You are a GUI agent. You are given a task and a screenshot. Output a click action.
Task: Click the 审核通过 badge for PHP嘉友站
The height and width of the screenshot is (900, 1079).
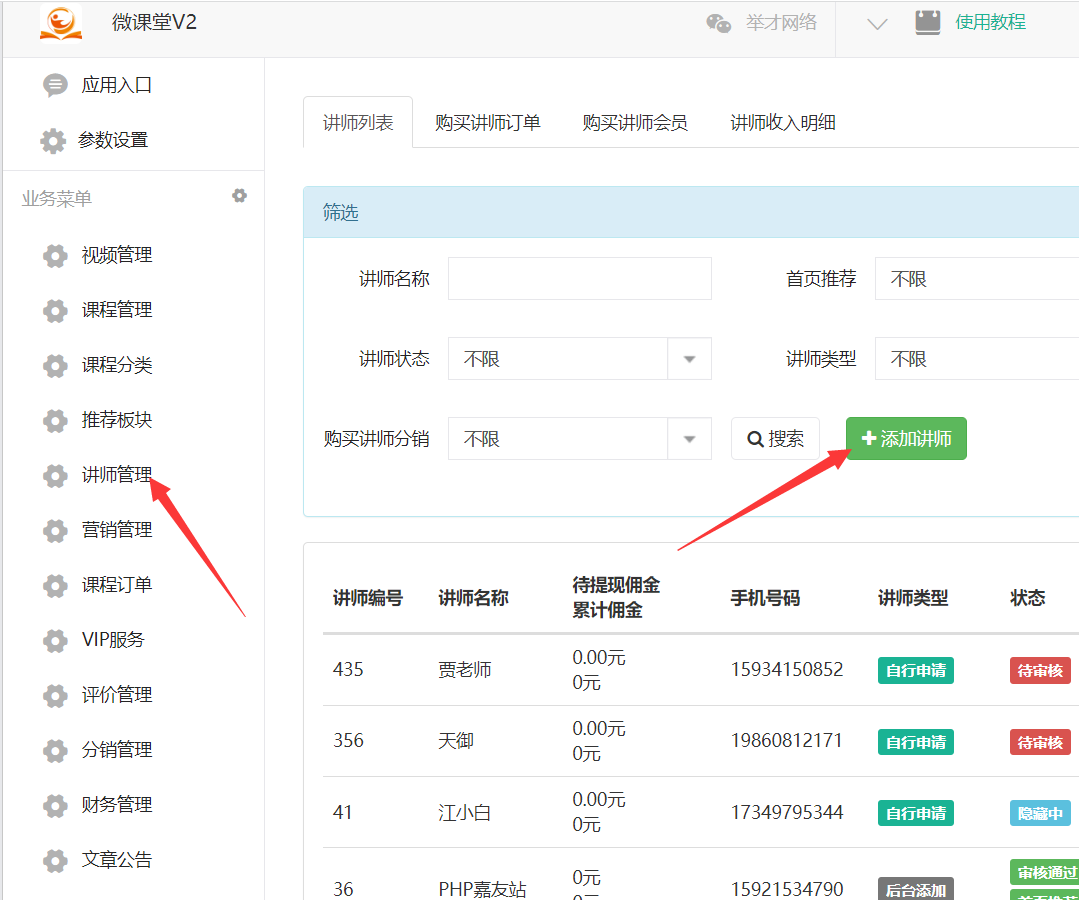point(1044,872)
